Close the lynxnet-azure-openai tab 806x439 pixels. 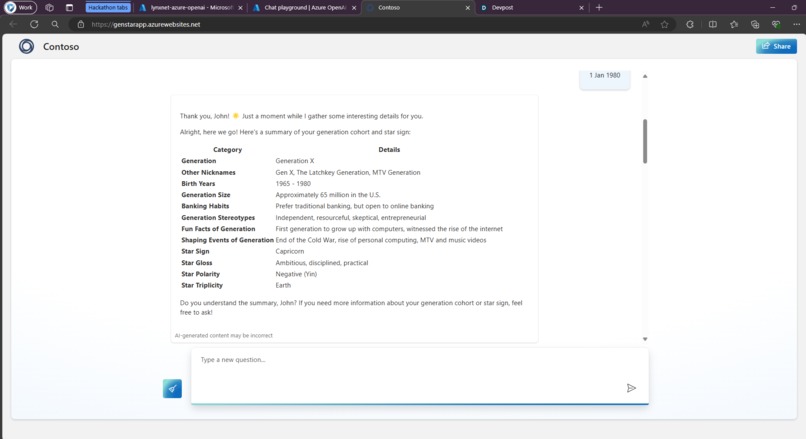coord(240,8)
